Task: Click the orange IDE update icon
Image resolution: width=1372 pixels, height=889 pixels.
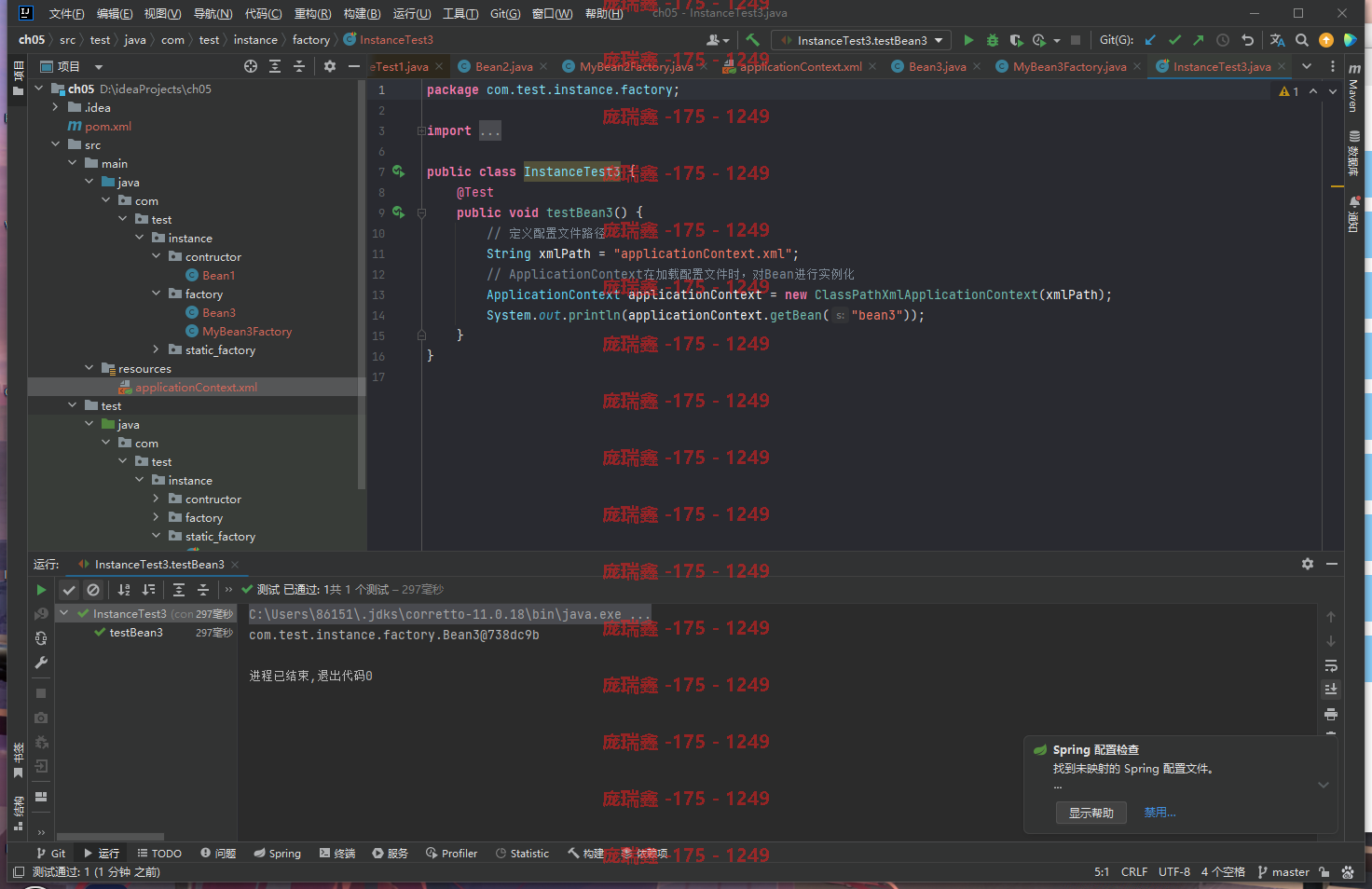Action: click(x=1325, y=40)
